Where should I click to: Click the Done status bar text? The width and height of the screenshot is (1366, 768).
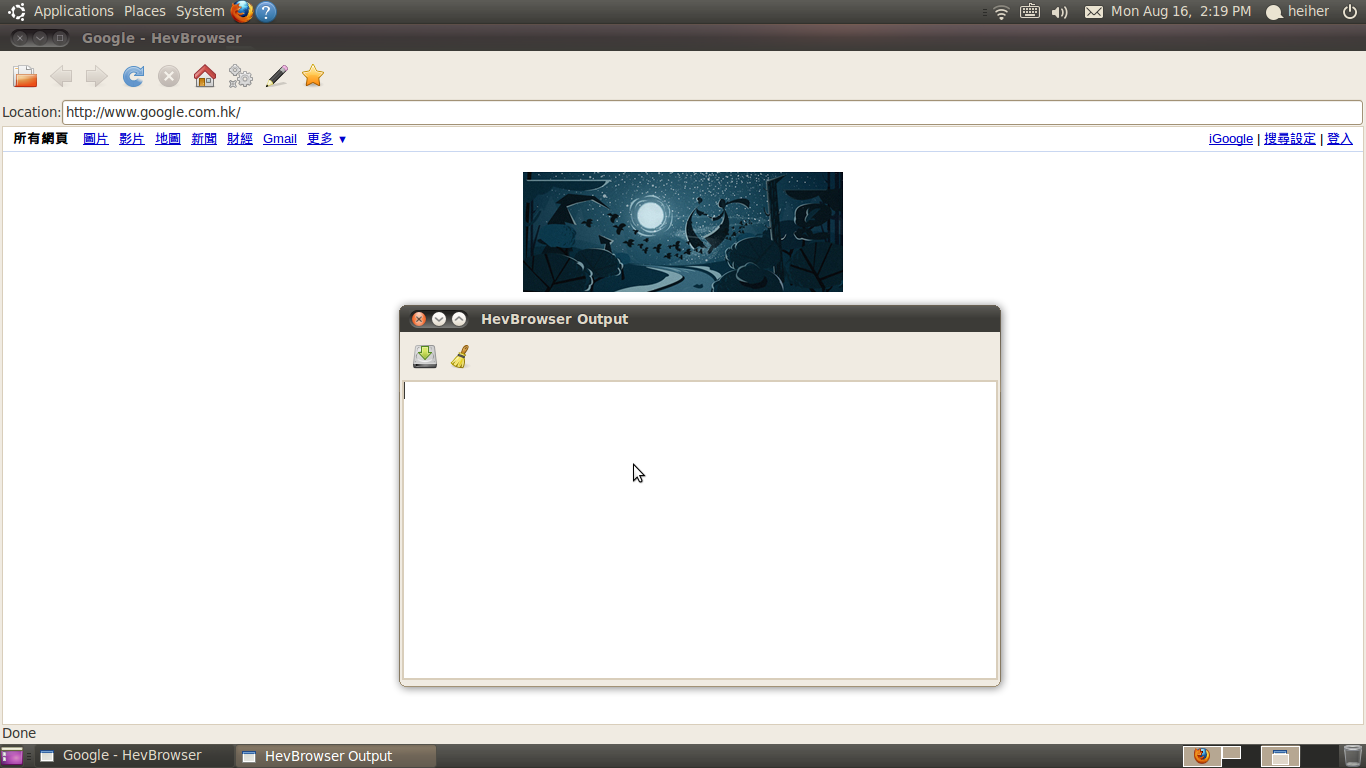point(19,733)
